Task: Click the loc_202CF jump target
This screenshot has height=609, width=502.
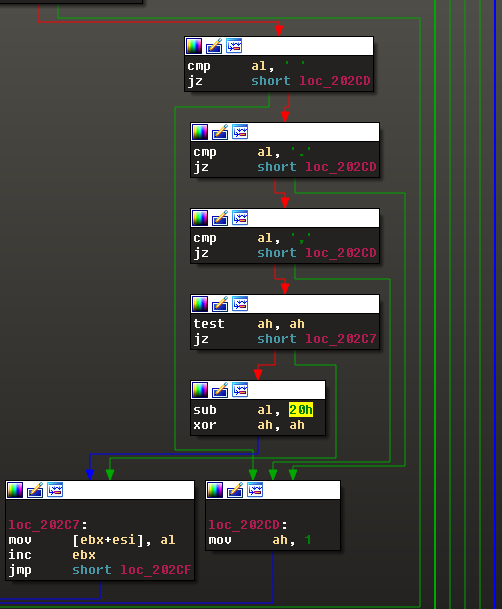Action: tap(156, 570)
